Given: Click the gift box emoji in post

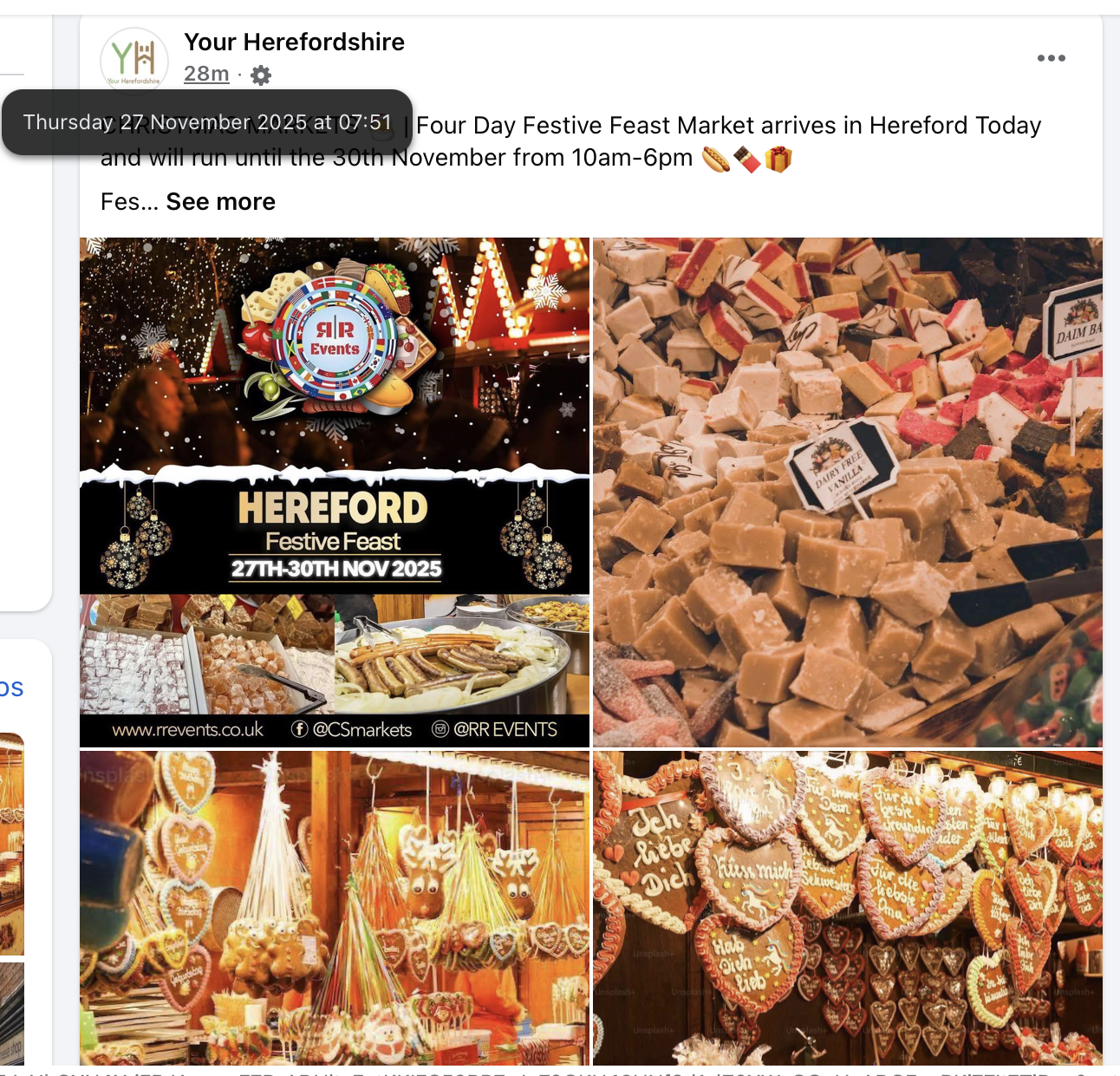Looking at the screenshot, I should [x=778, y=160].
